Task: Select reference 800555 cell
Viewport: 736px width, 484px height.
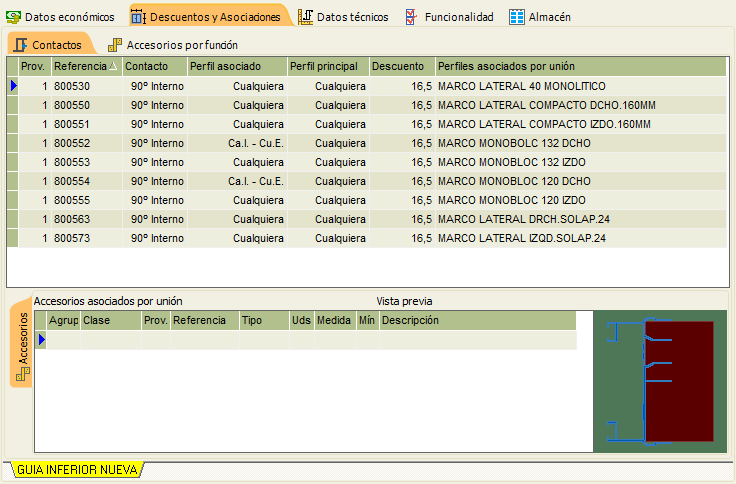Action: (86, 200)
